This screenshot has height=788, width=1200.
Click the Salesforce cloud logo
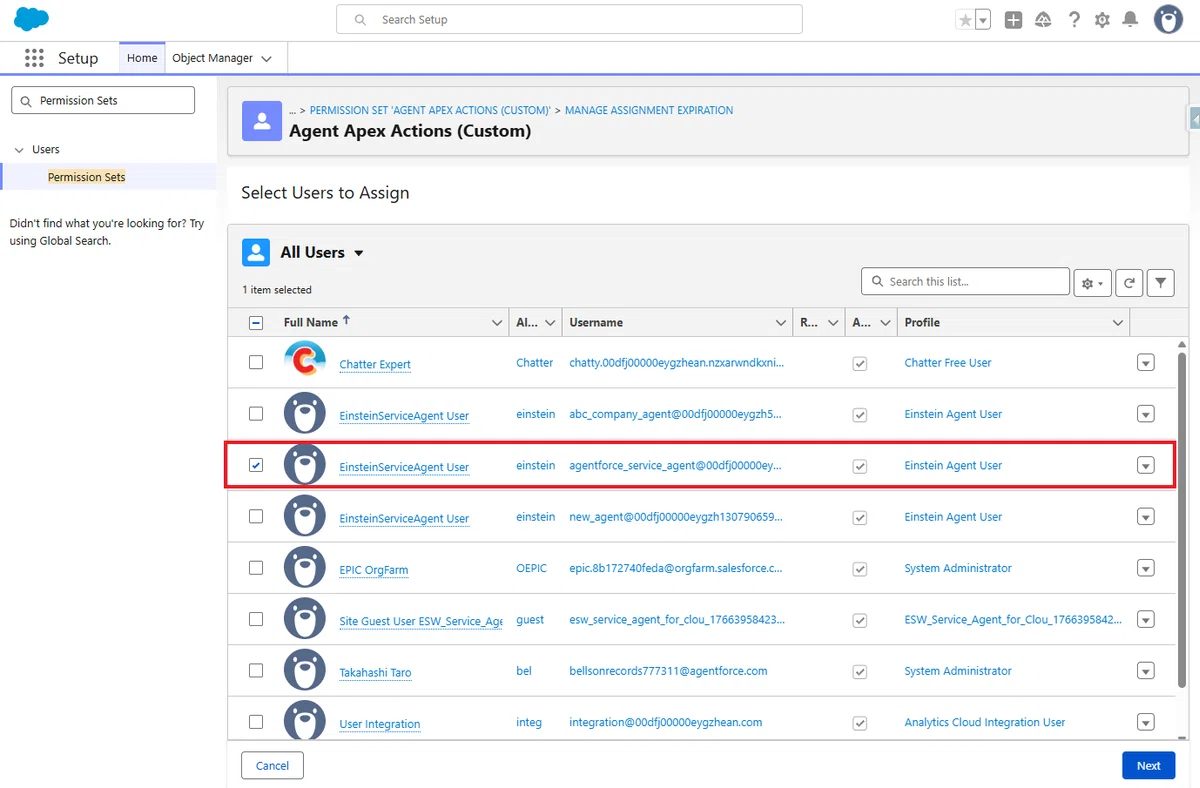tap(32, 19)
